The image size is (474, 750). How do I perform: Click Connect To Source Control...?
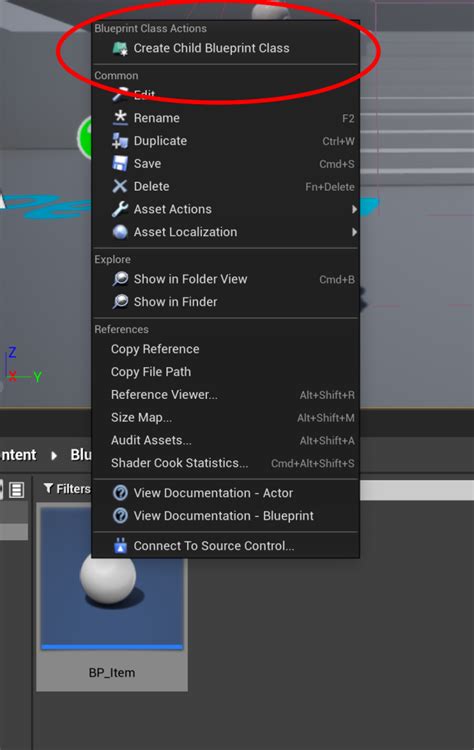[226, 546]
